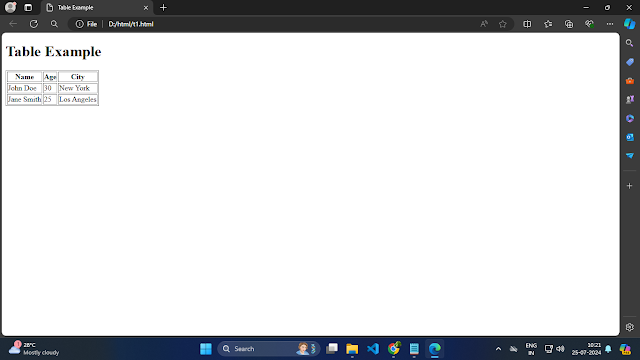Click the cell with age 25
Image resolution: width=640 pixels, height=360 pixels.
tap(50, 99)
